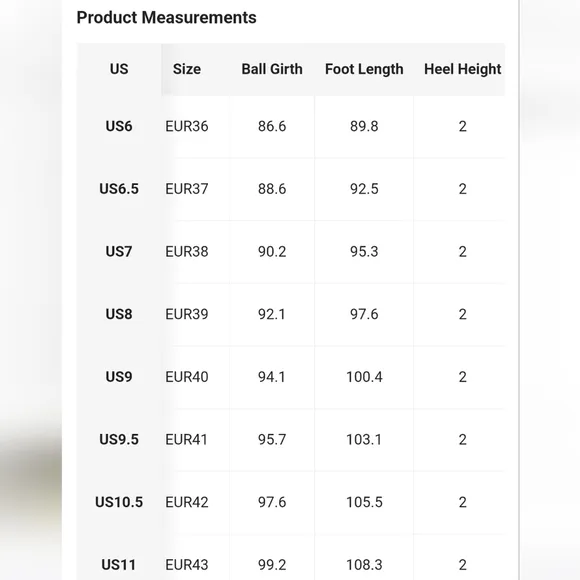Click the US7 row label
Image resolution: width=580 pixels, height=580 pixels.
pos(119,252)
